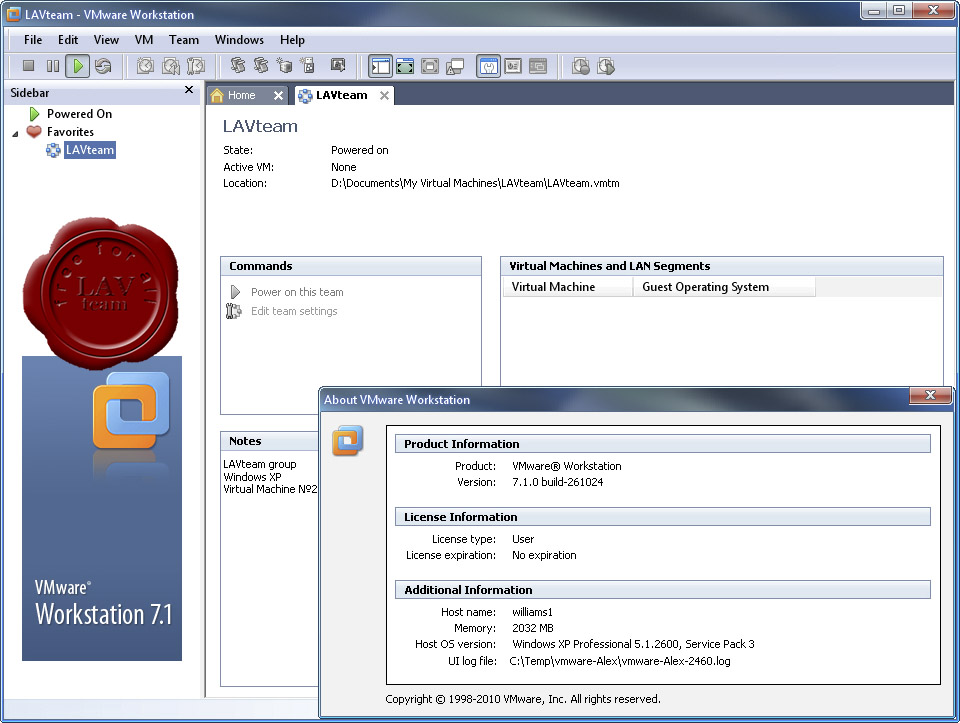The width and height of the screenshot is (960, 723).
Task: Click the No expiration license value
Action: [x=544, y=555]
